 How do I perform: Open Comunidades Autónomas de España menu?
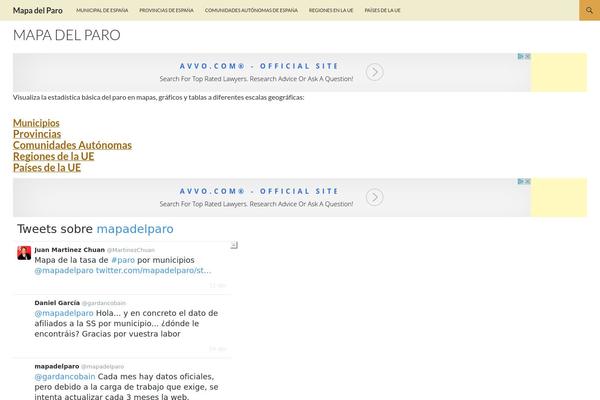[251, 10]
